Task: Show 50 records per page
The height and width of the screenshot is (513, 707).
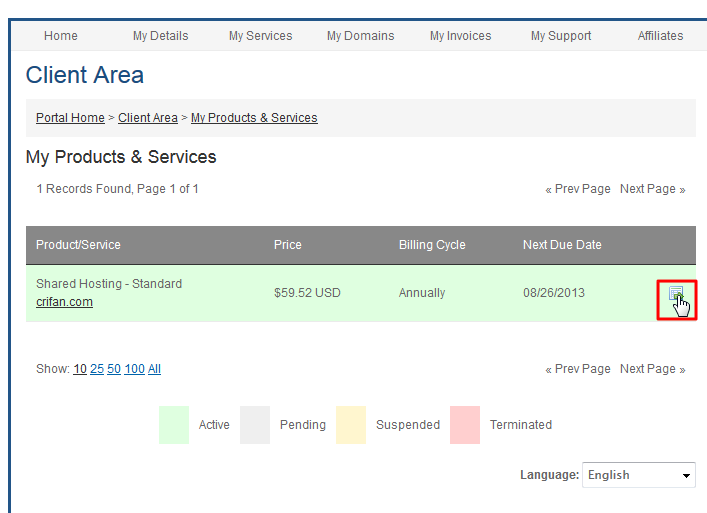Action: pyautogui.click(x=114, y=369)
